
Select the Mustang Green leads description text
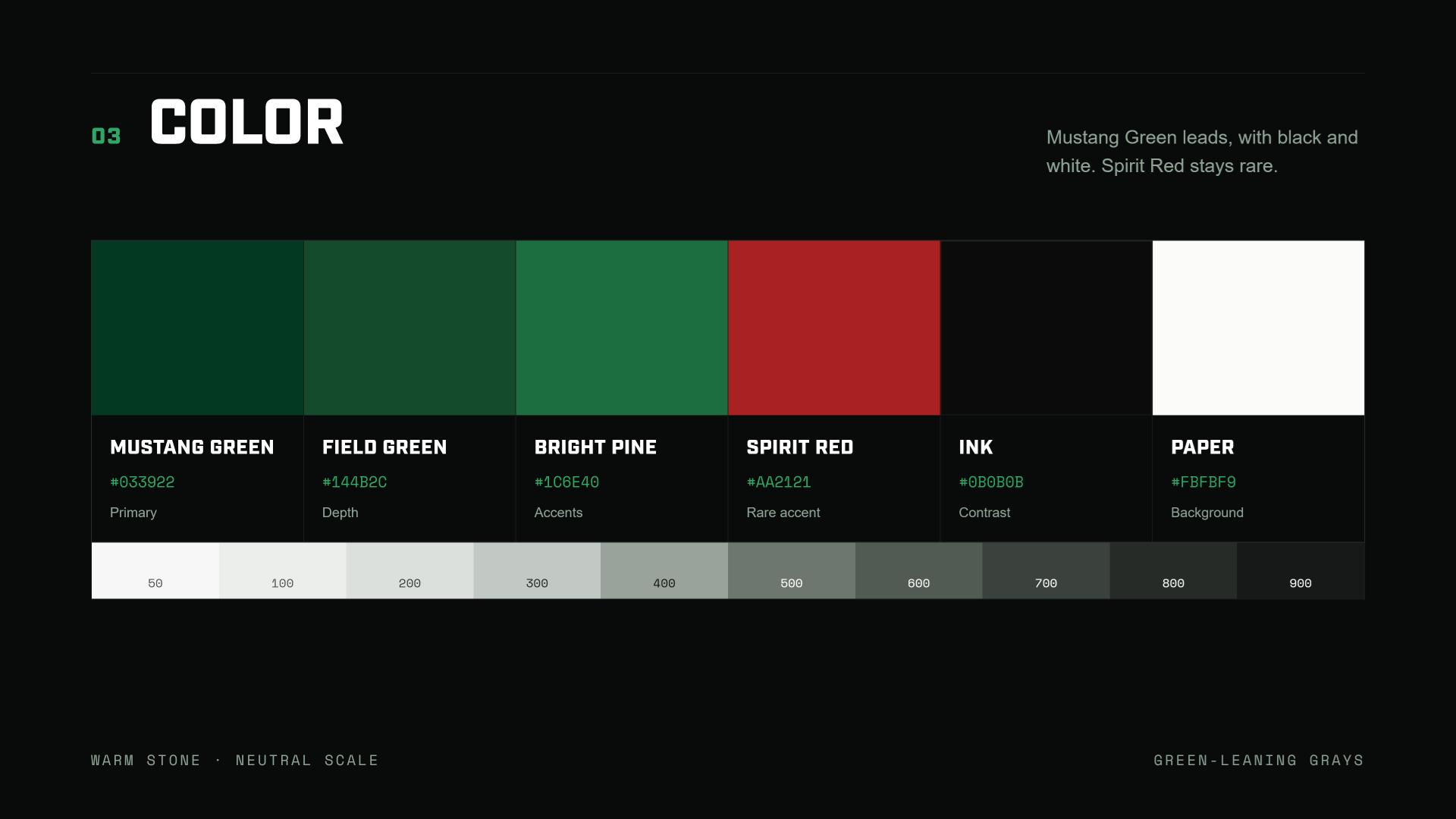click(x=1202, y=152)
